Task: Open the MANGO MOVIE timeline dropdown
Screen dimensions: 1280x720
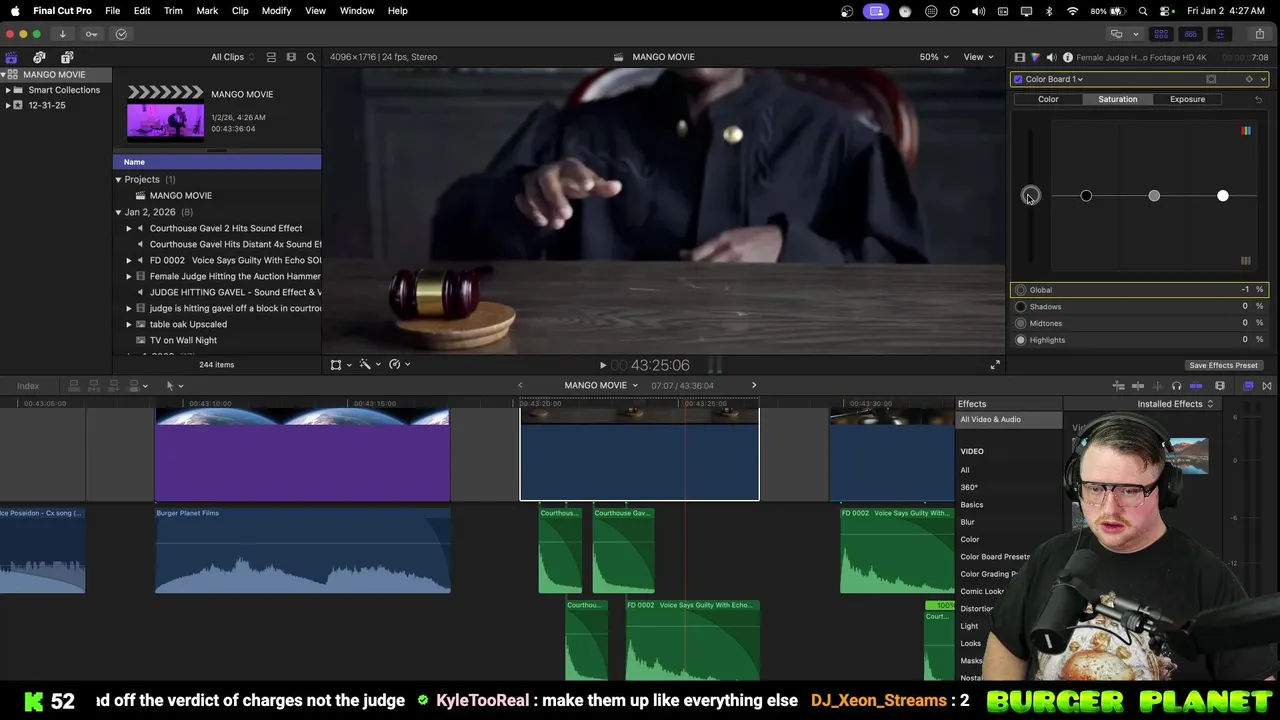Action: (600, 385)
